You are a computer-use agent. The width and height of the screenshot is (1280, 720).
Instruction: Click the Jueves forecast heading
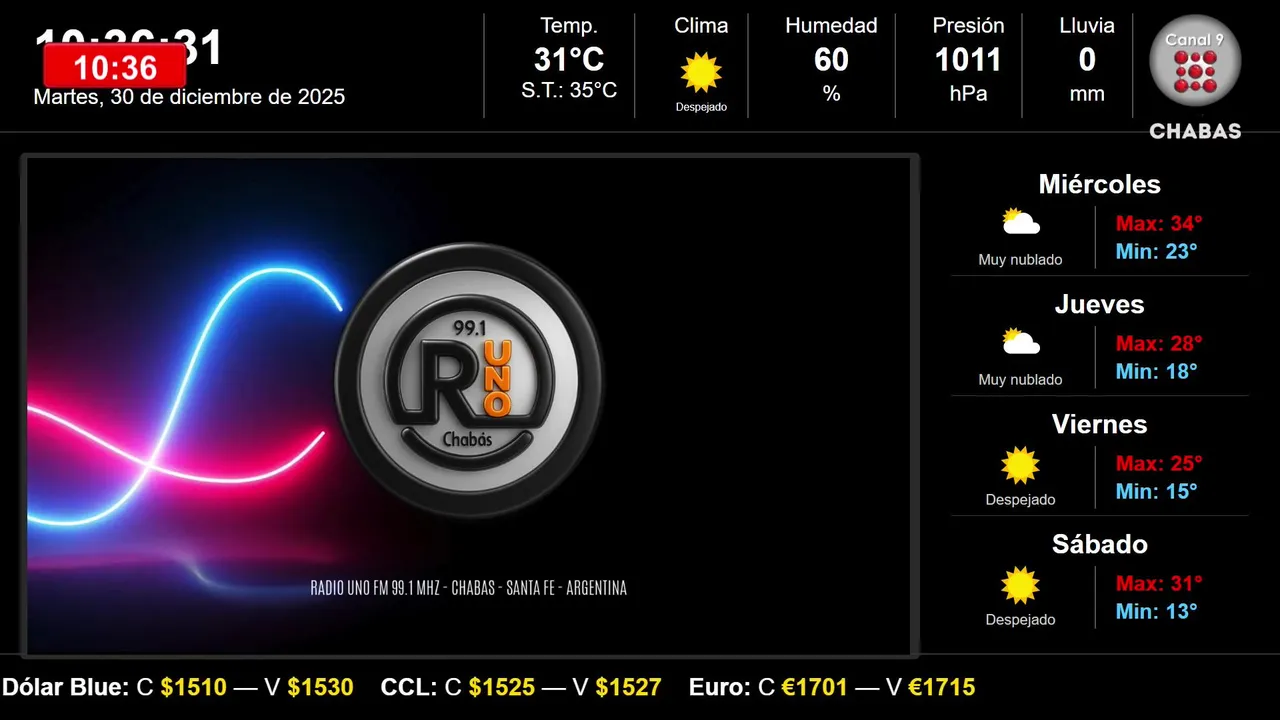(x=1099, y=304)
